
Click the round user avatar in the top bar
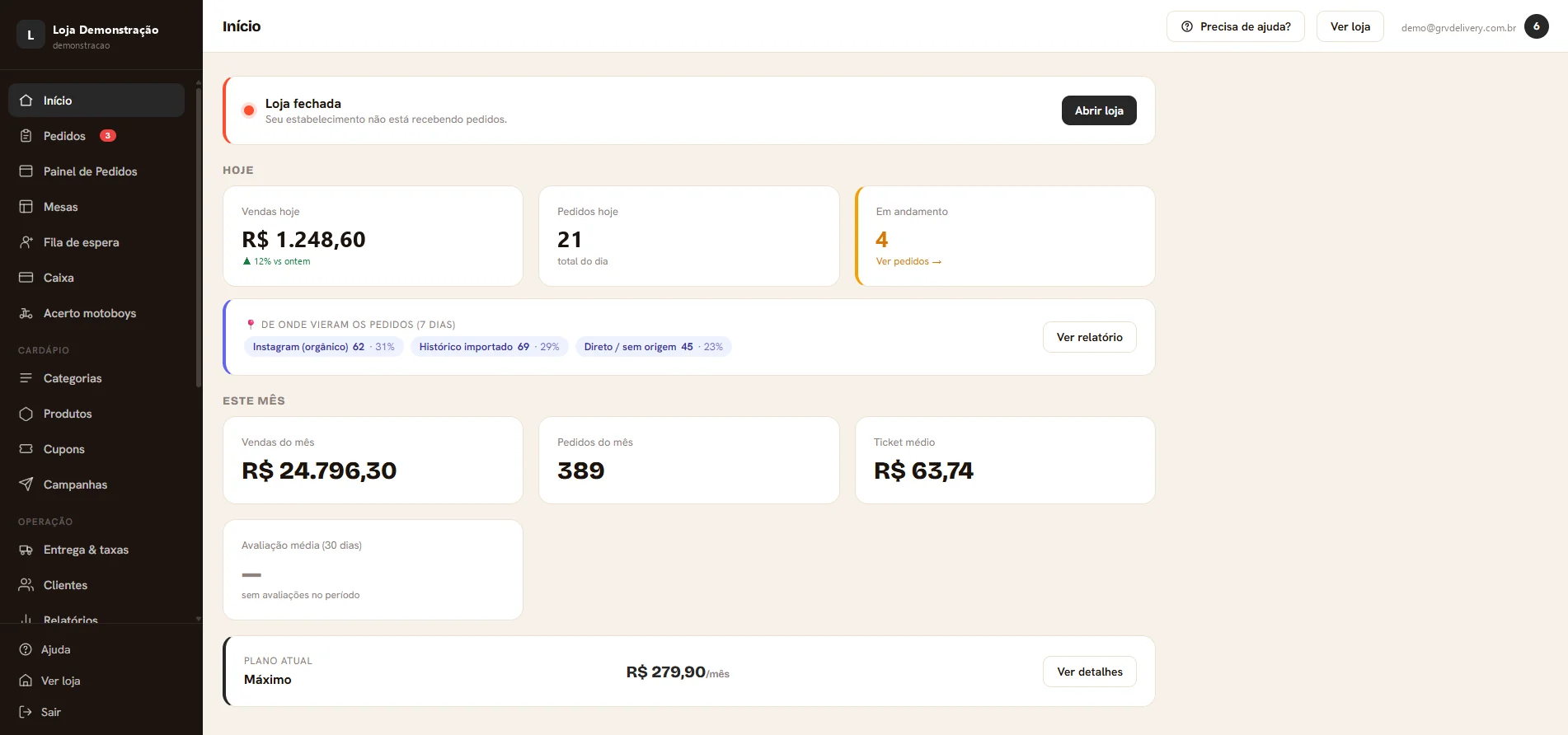click(1537, 26)
